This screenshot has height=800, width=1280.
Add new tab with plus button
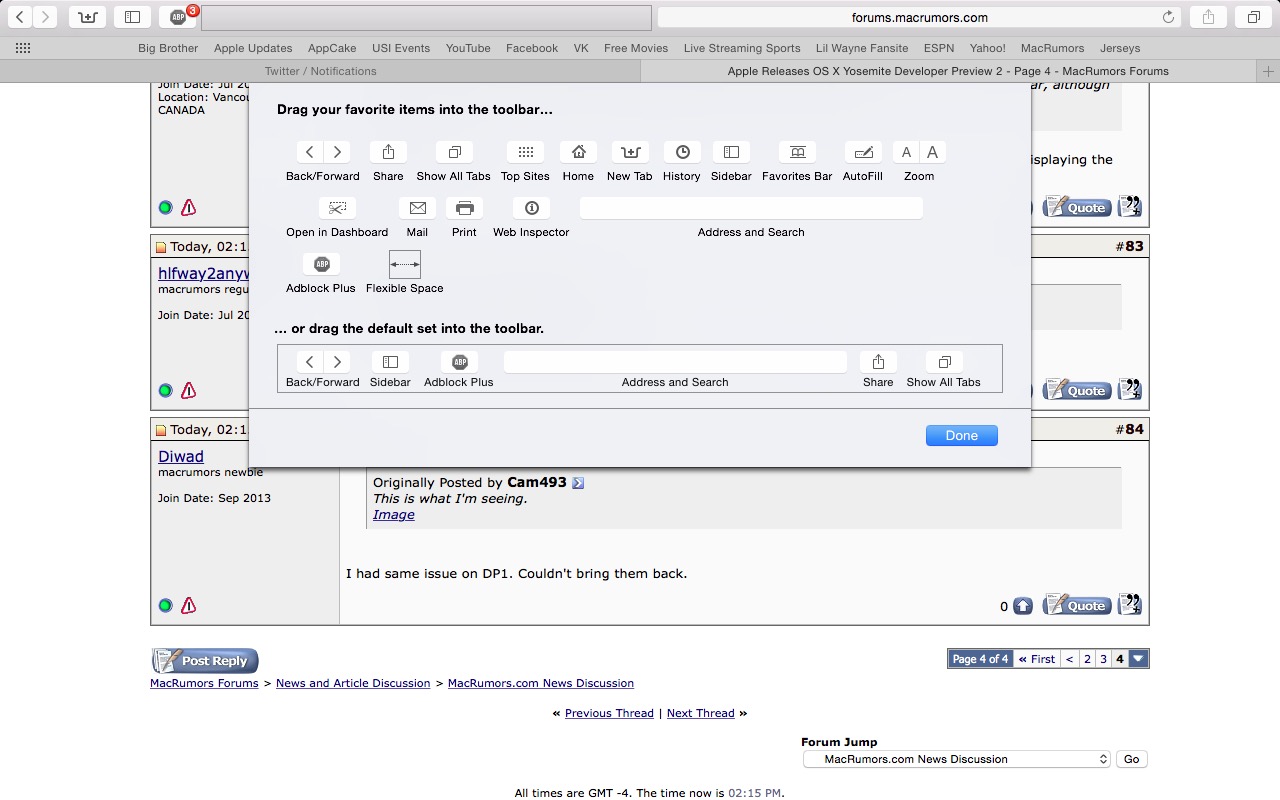click(1268, 71)
